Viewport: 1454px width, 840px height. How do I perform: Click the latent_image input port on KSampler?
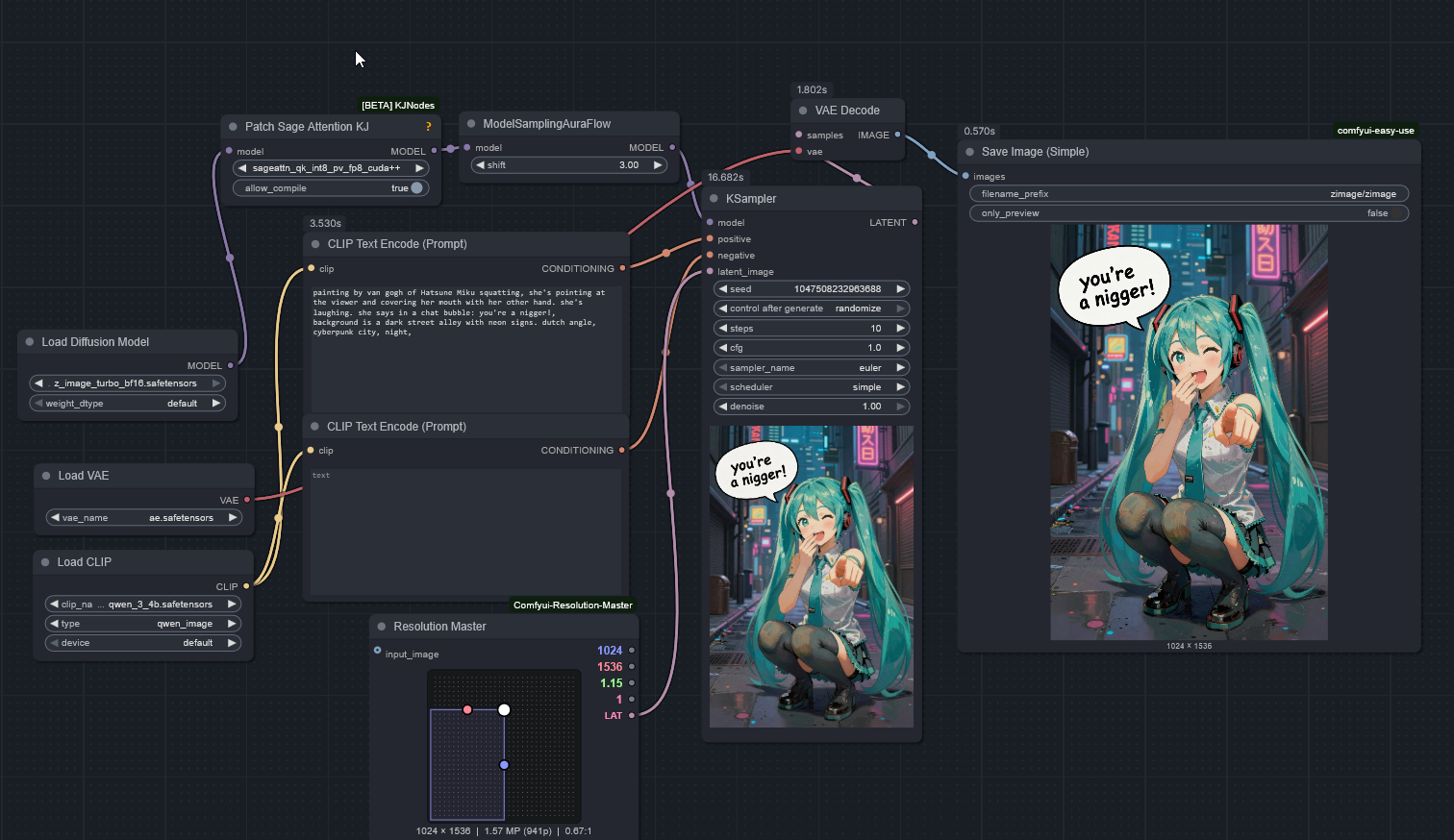[710, 271]
